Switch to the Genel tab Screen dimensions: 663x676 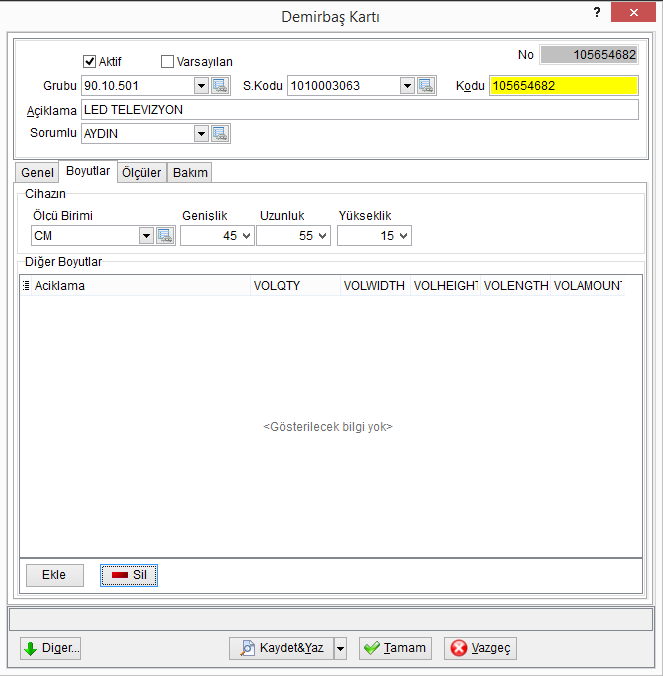37,172
